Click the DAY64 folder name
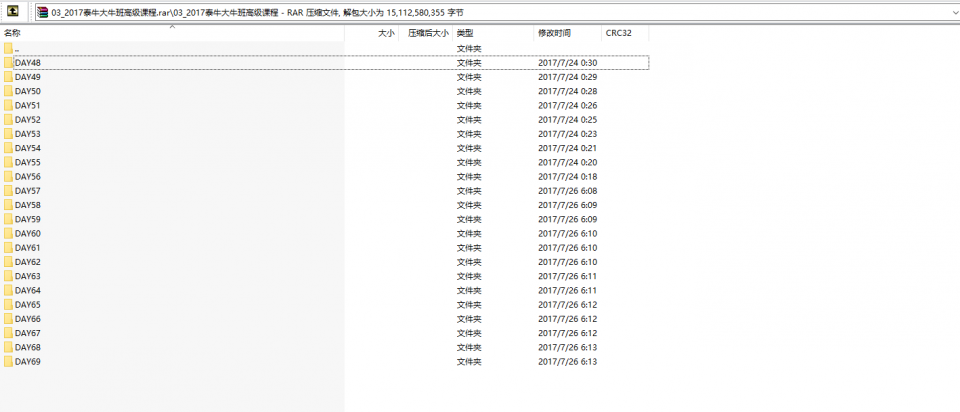The image size is (960, 412). click(28, 290)
